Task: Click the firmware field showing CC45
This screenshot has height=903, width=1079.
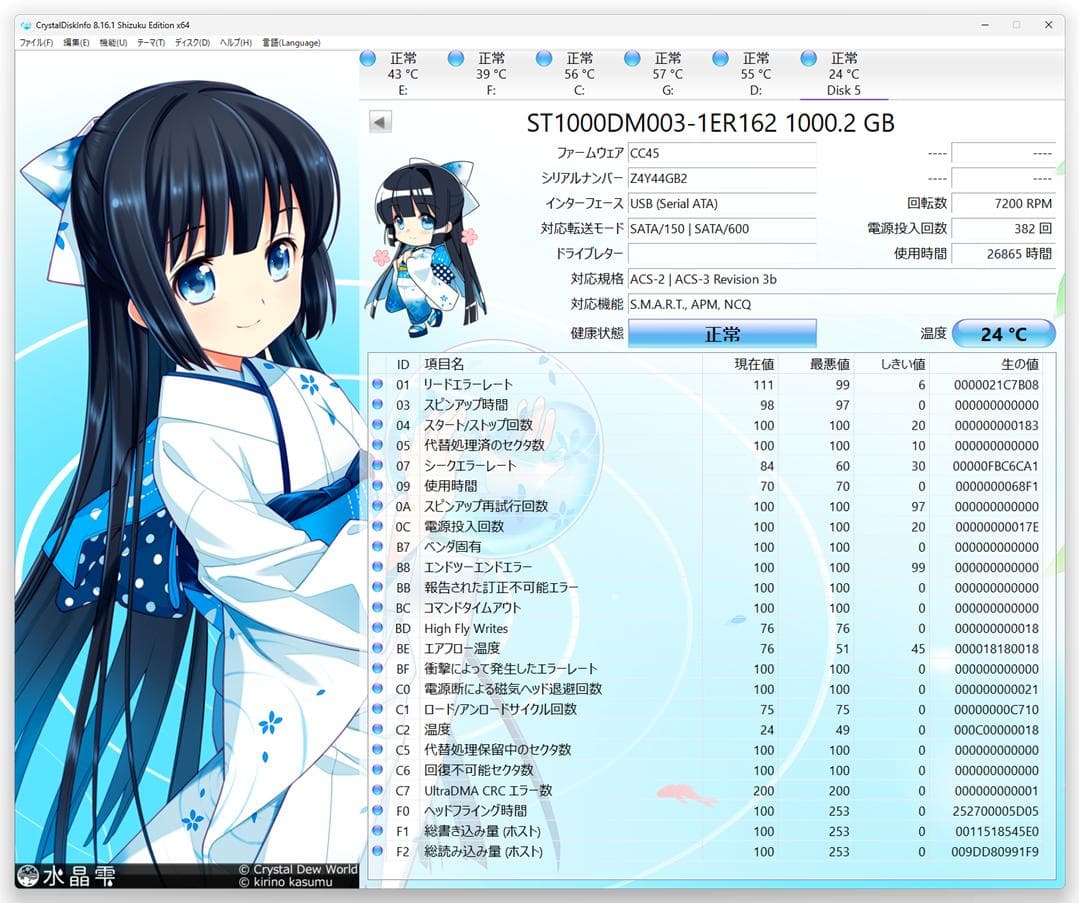Action: point(722,154)
